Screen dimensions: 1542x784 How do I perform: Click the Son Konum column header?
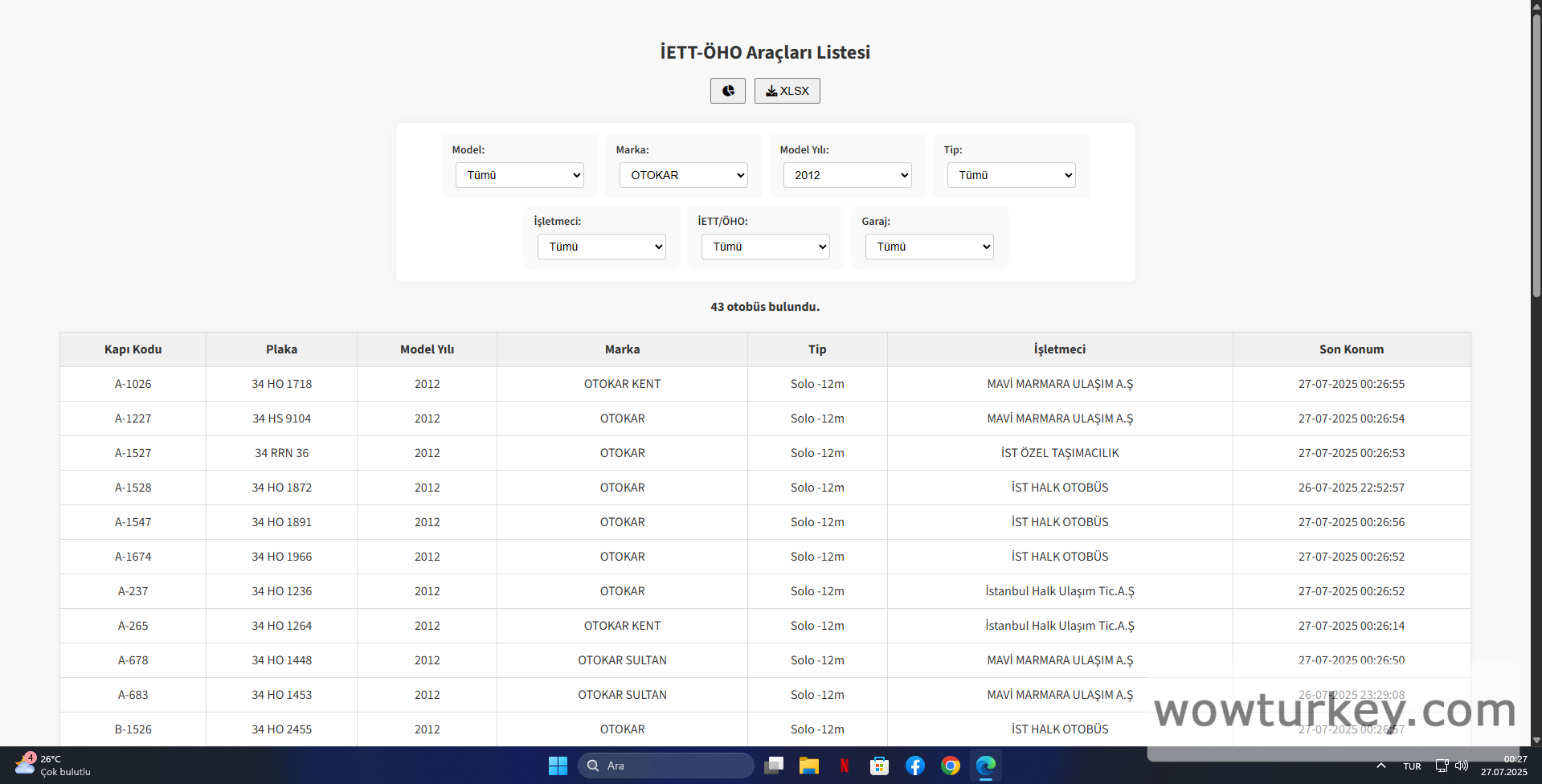1351,349
